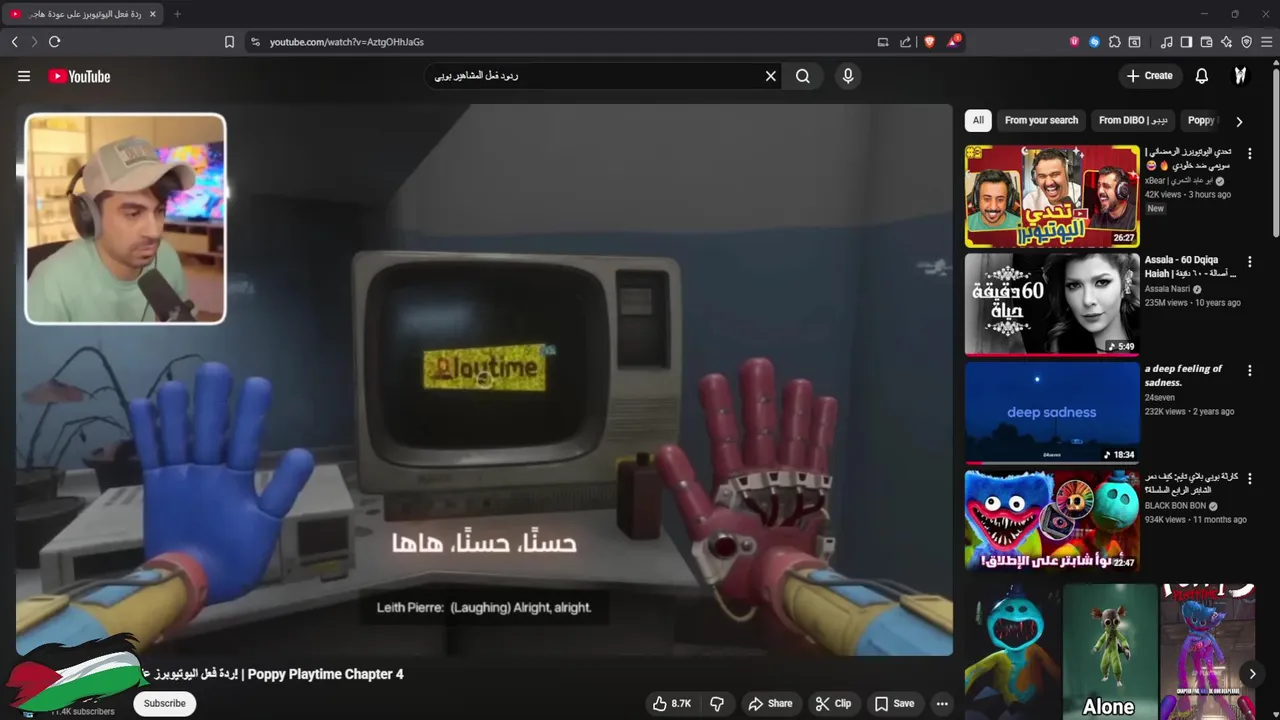Share this page via address bar icon
Screen dimensions: 1280x720
click(x=906, y=42)
